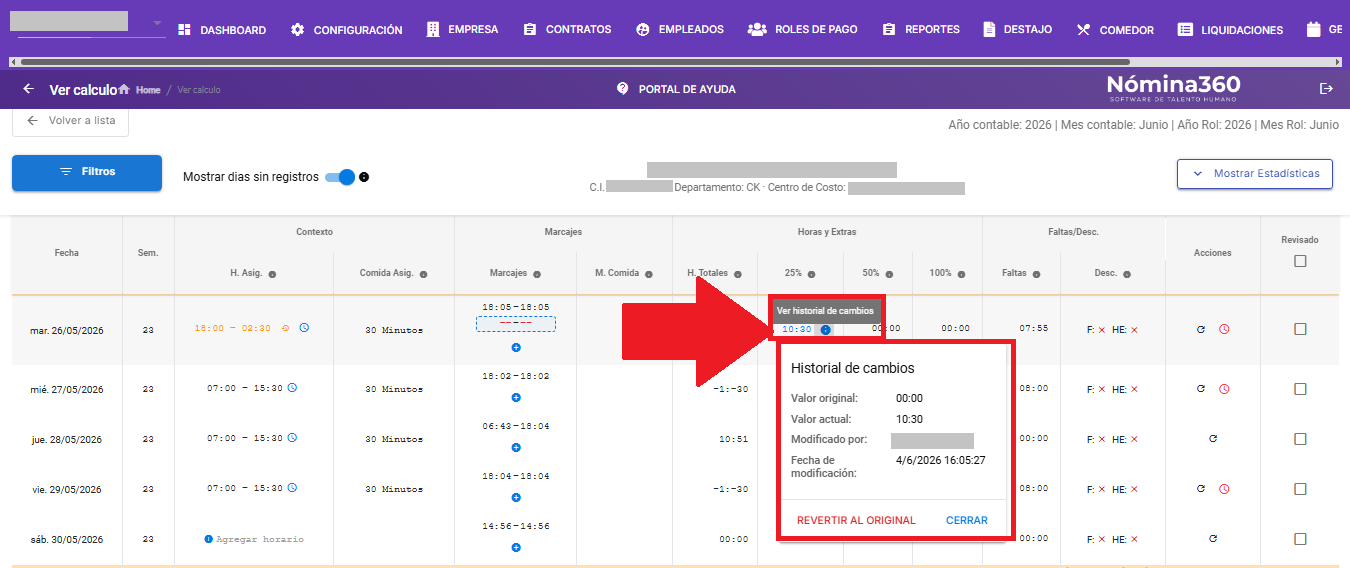1350x568 pixels.
Task: Open the Reportes menu
Action: 921,30
